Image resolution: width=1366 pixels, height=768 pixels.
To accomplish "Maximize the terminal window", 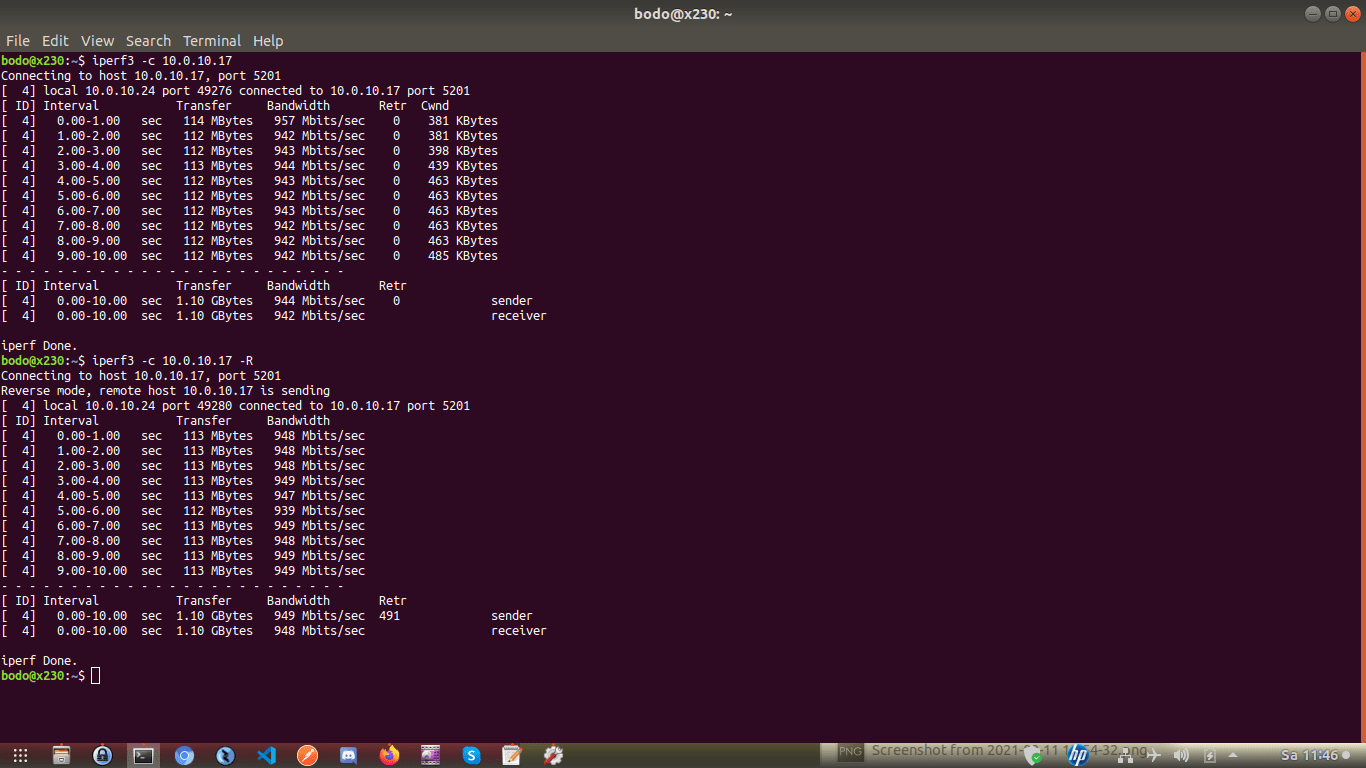I will click(x=1332, y=13).
